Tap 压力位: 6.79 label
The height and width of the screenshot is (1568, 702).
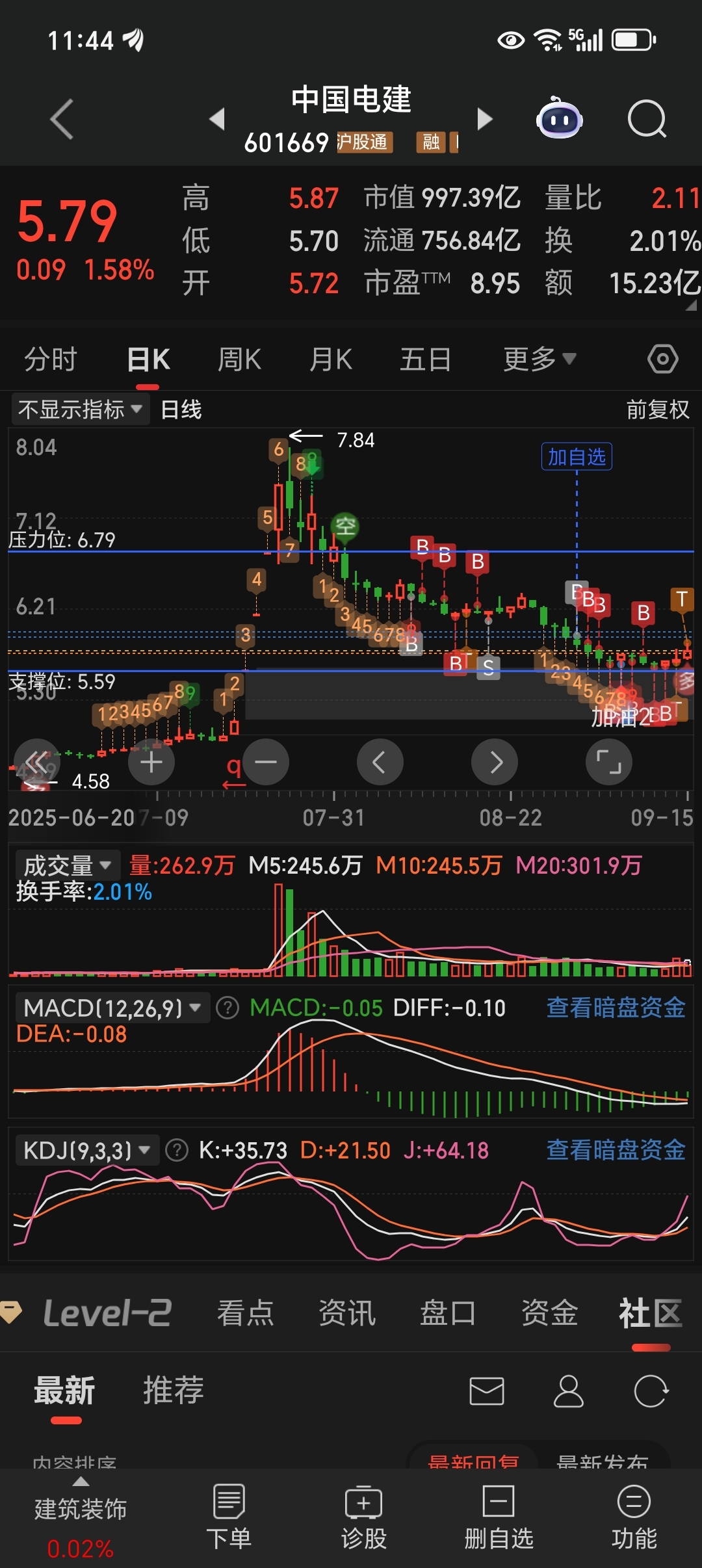tap(62, 540)
